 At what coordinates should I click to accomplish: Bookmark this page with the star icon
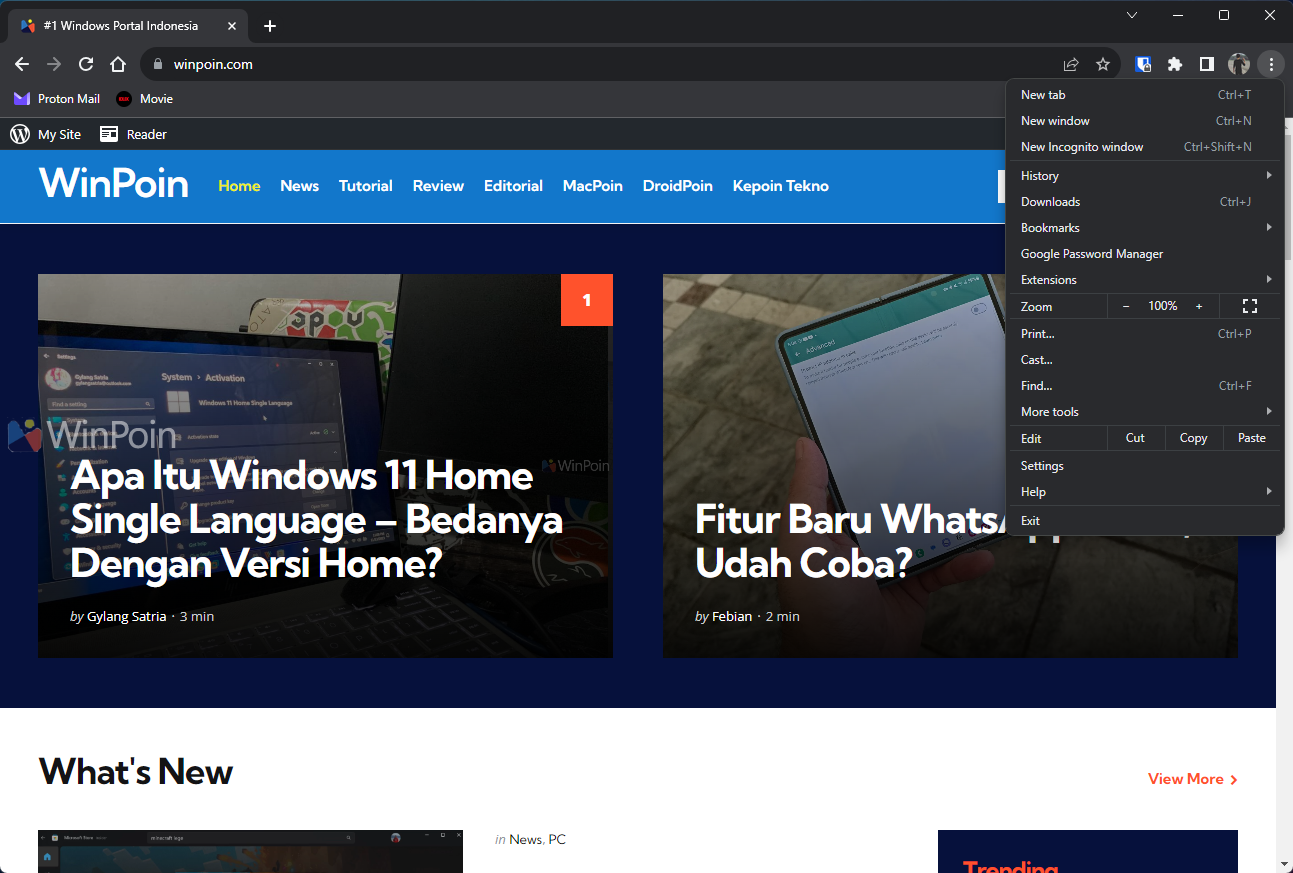[x=1103, y=64]
